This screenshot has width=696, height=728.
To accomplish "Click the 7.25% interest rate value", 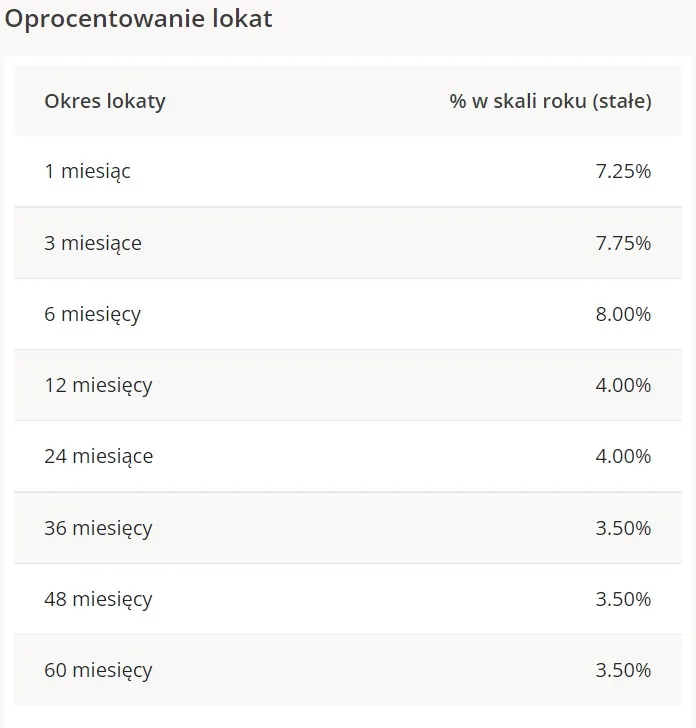I will [623, 171].
